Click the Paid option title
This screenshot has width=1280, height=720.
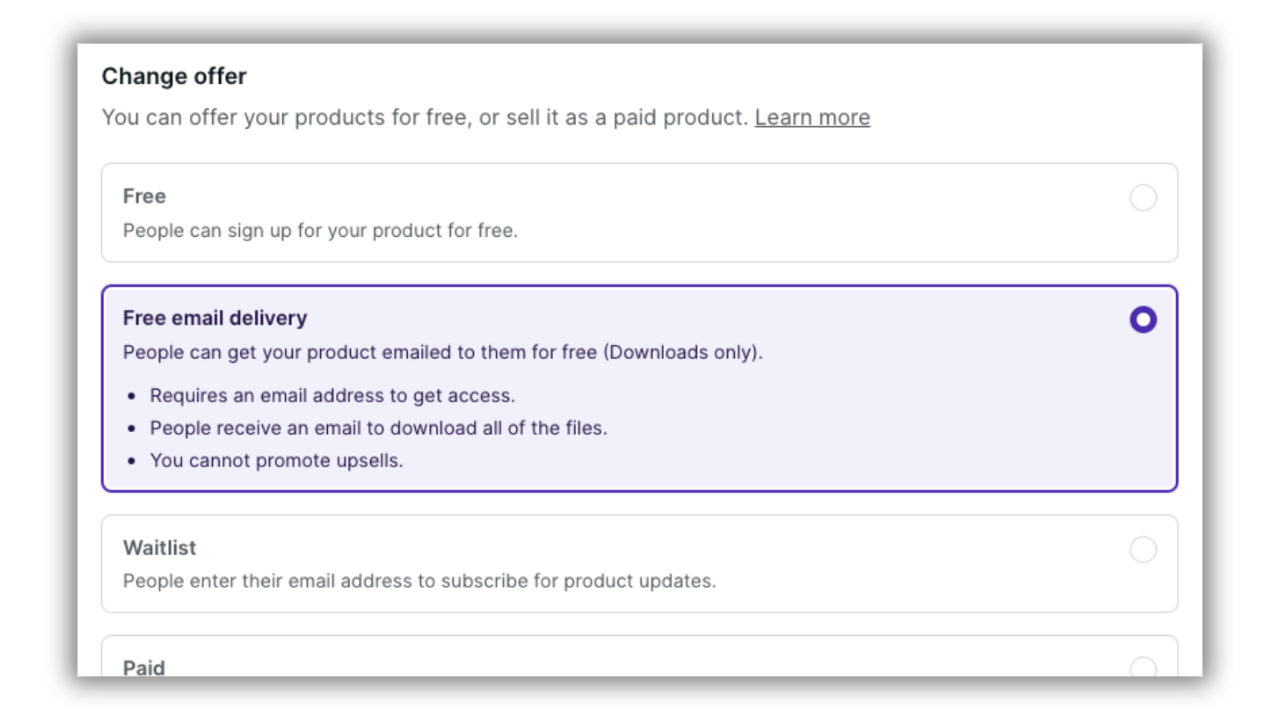point(144,668)
